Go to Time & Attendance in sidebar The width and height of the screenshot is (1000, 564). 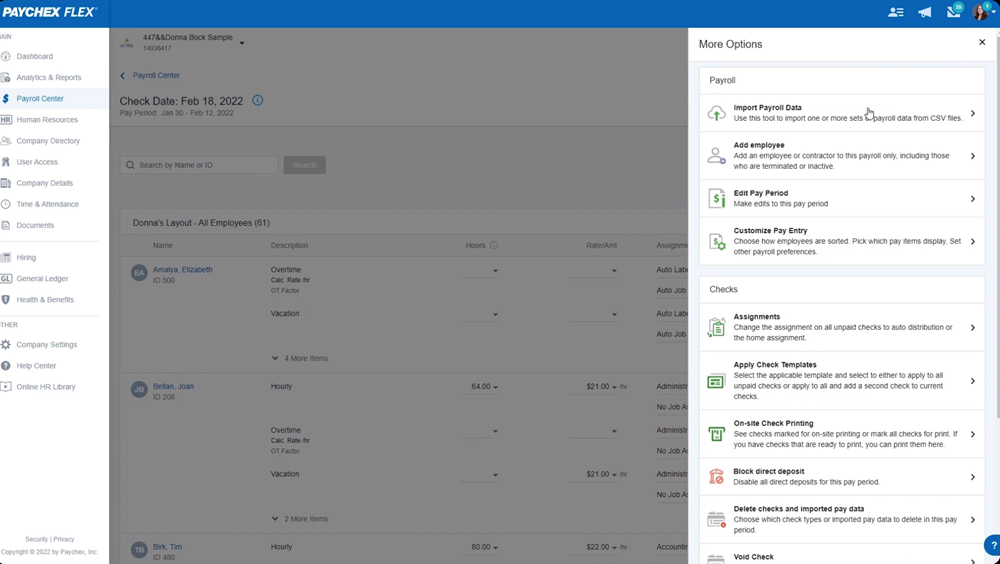pyautogui.click(x=47, y=204)
